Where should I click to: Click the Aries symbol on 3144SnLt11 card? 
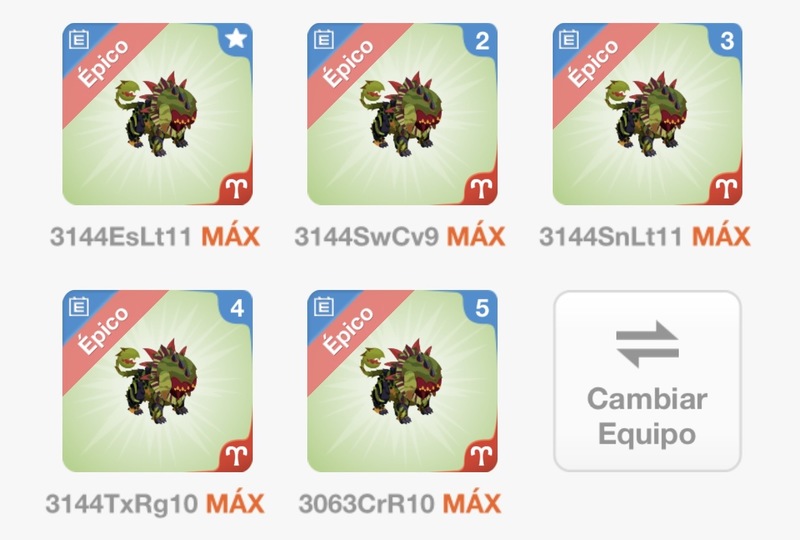click(x=726, y=189)
